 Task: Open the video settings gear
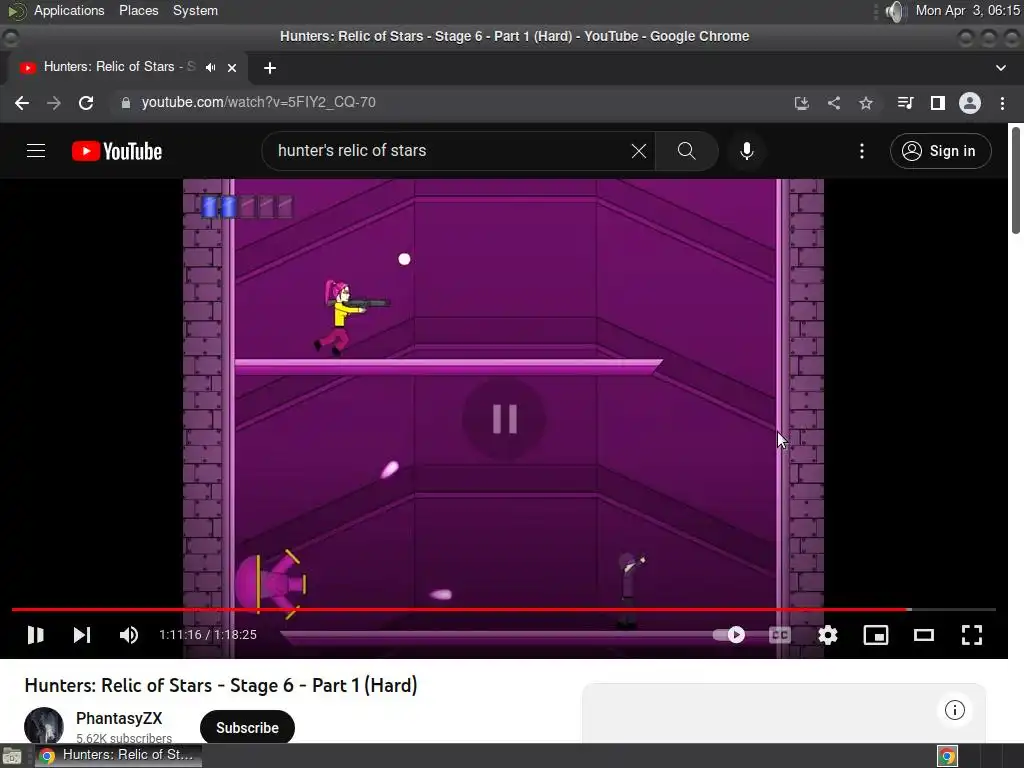(x=828, y=635)
